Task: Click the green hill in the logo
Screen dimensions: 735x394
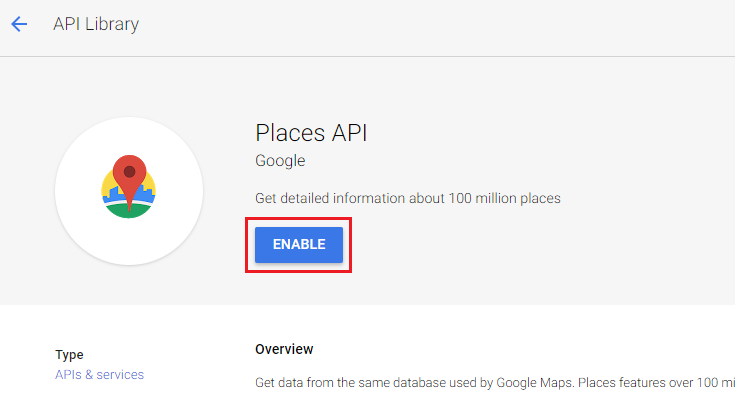Action: point(129,210)
